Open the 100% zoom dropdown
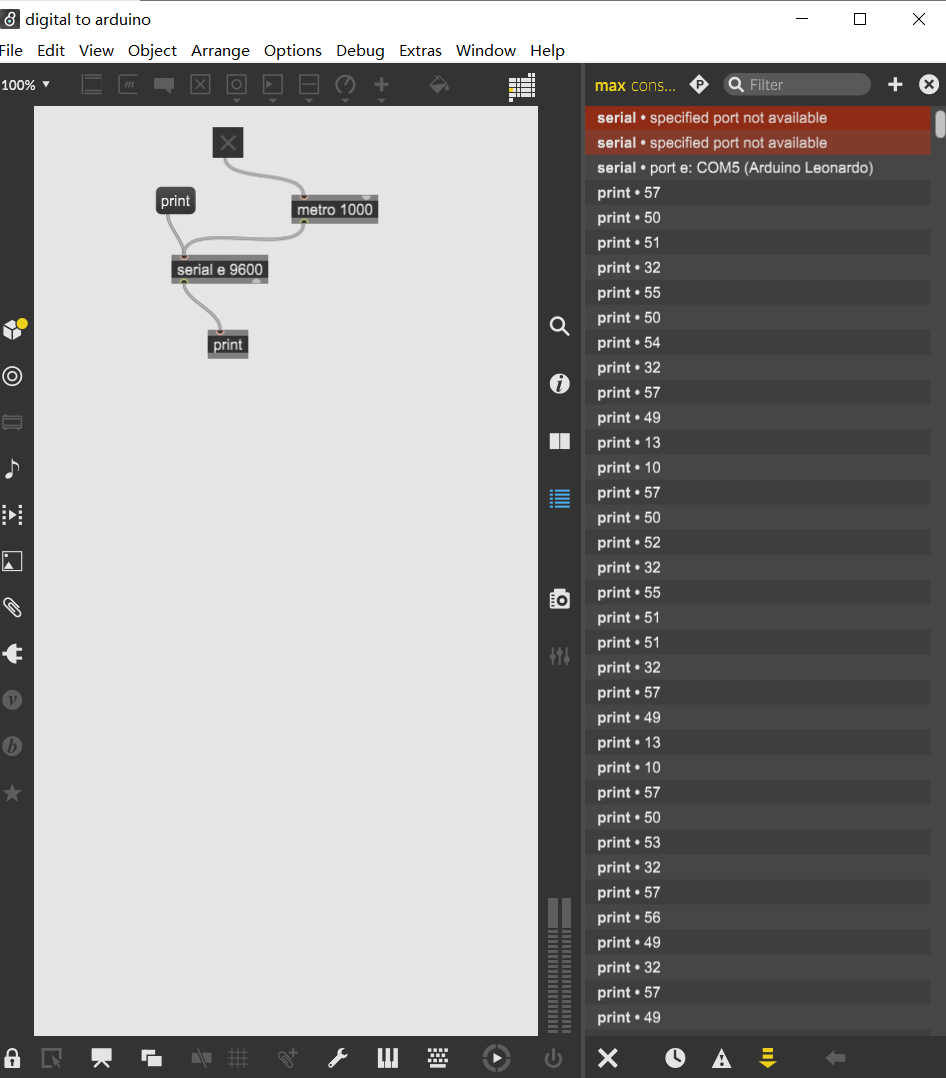Screen dimensions: 946x1078 (x=25, y=85)
